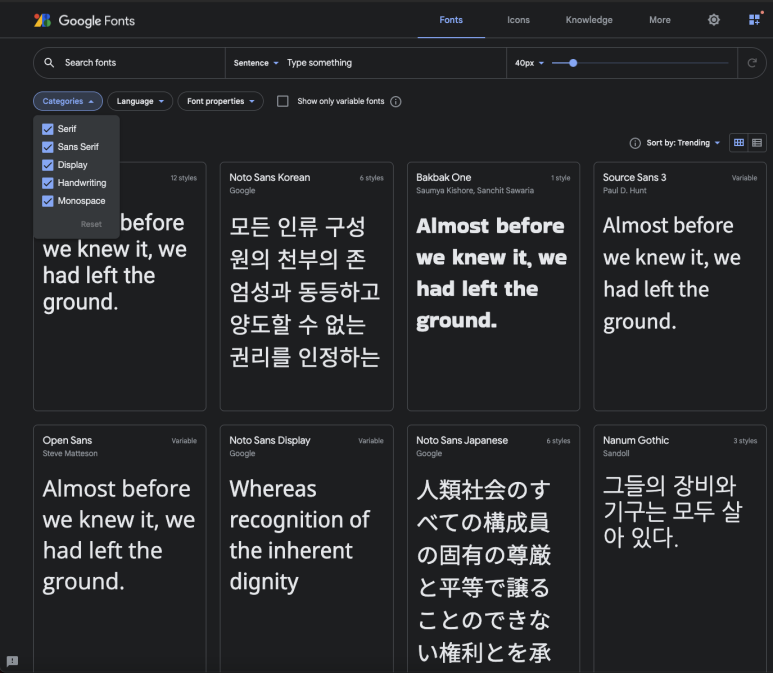Open the Noto Sans Display font card

[x=307, y=549]
